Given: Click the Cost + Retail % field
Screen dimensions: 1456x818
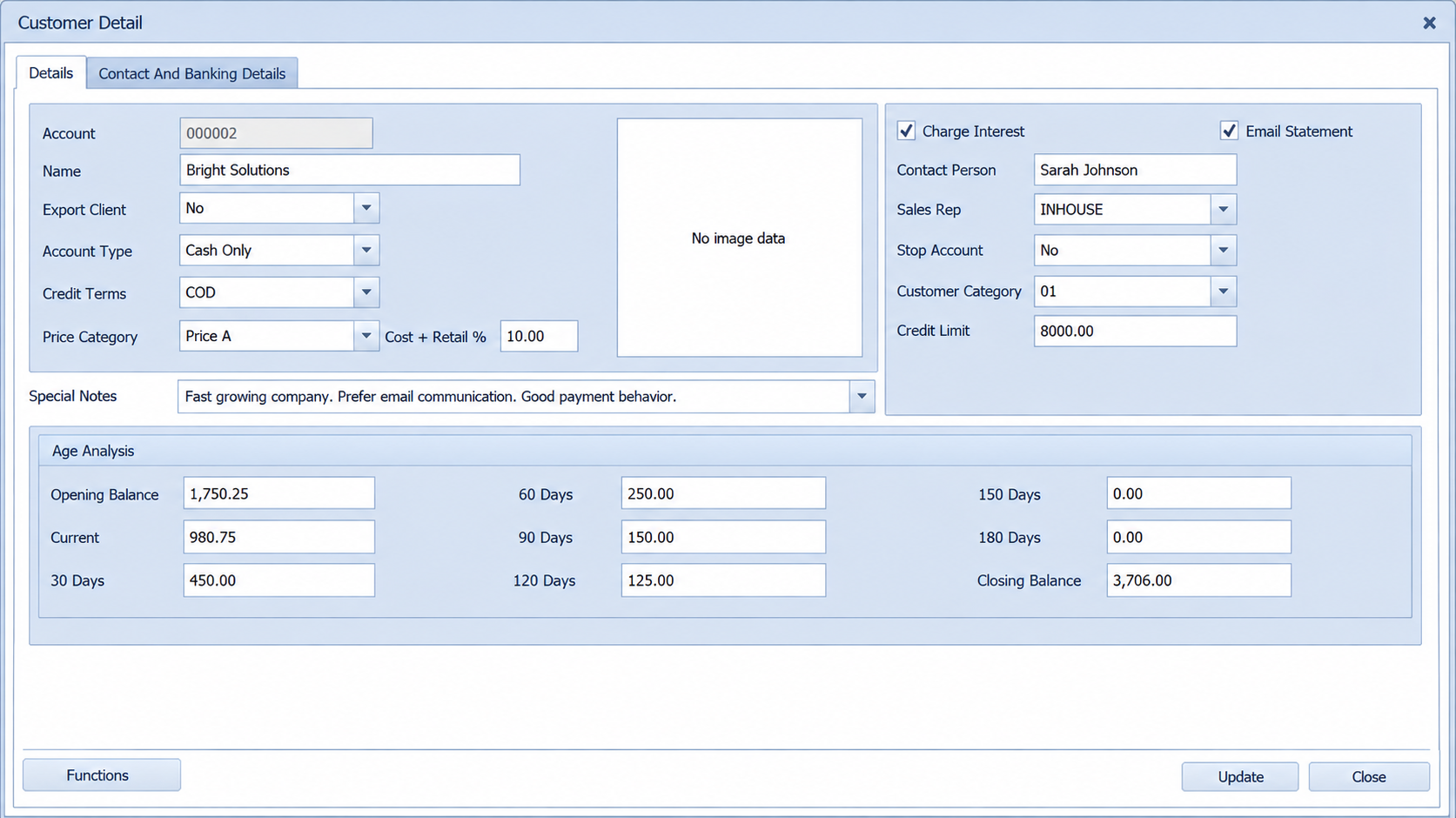Looking at the screenshot, I should 539,336.
